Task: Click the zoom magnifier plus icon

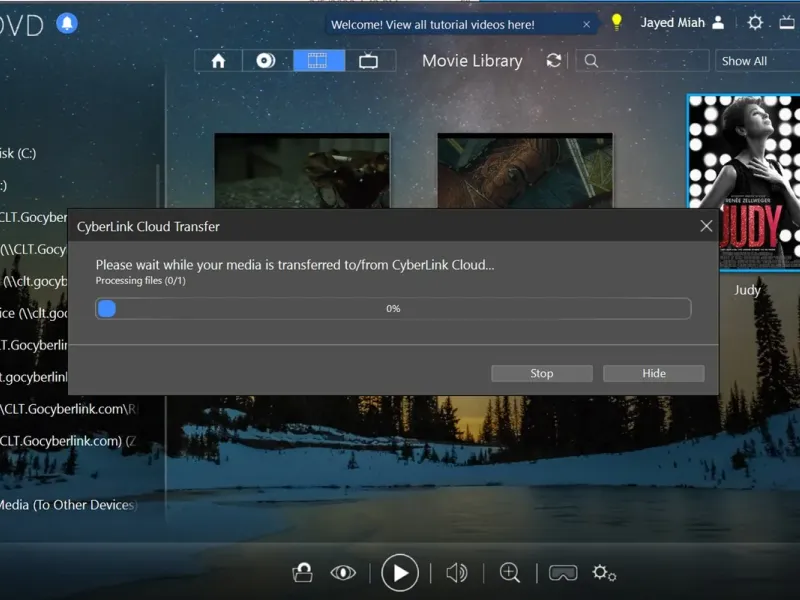Action: [510, 573]
